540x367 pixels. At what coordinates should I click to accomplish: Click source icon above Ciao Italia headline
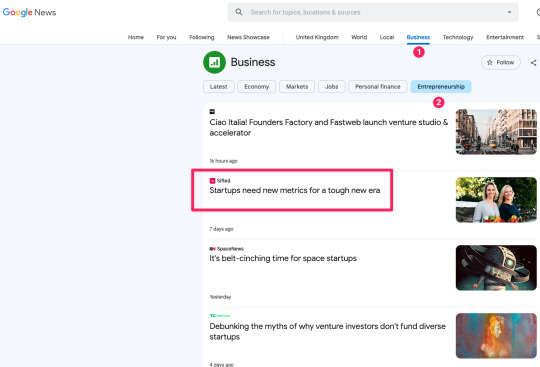[x=212, y=112]
